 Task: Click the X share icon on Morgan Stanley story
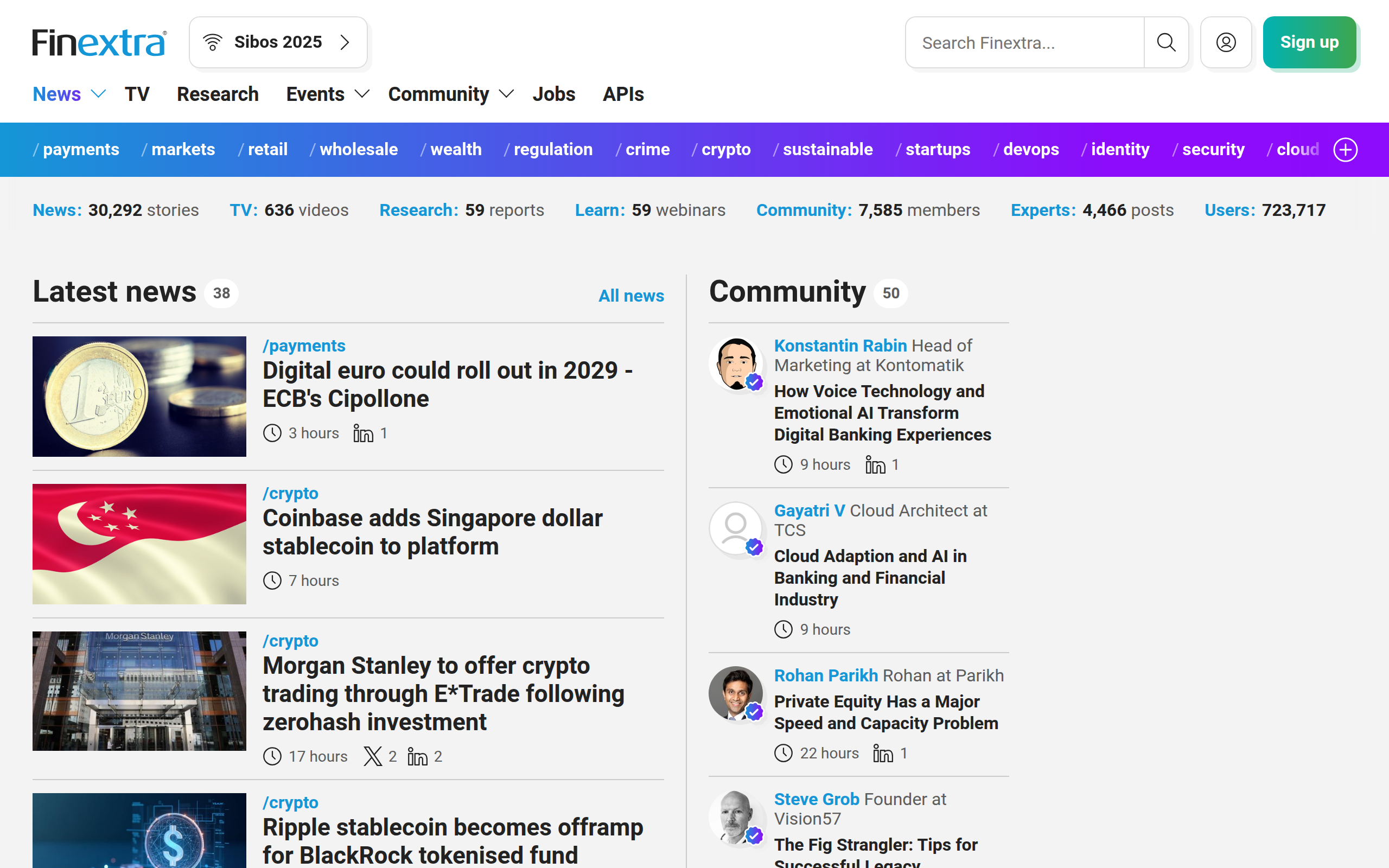click(x=373, y=757)
